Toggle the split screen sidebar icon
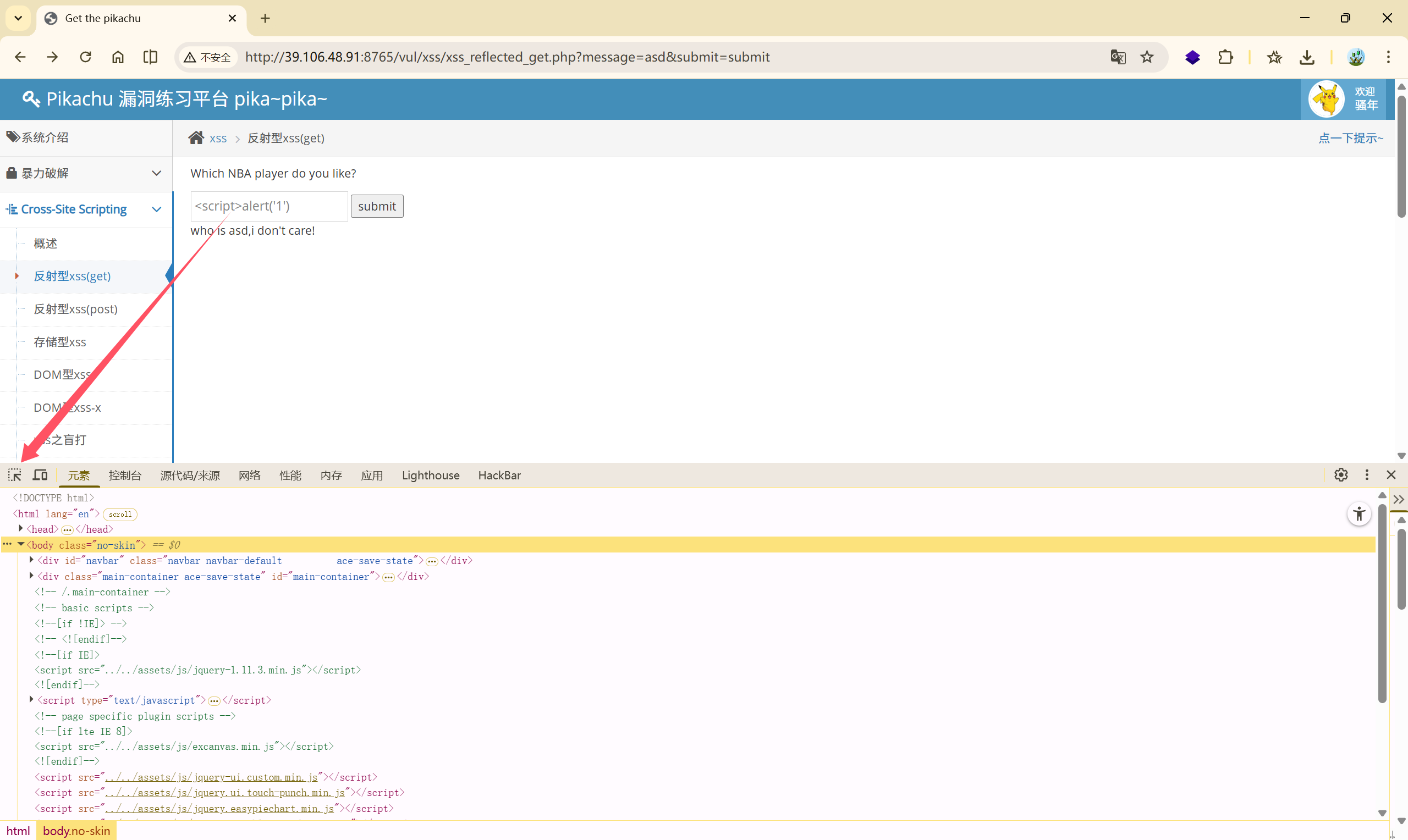 coord(150,57)
